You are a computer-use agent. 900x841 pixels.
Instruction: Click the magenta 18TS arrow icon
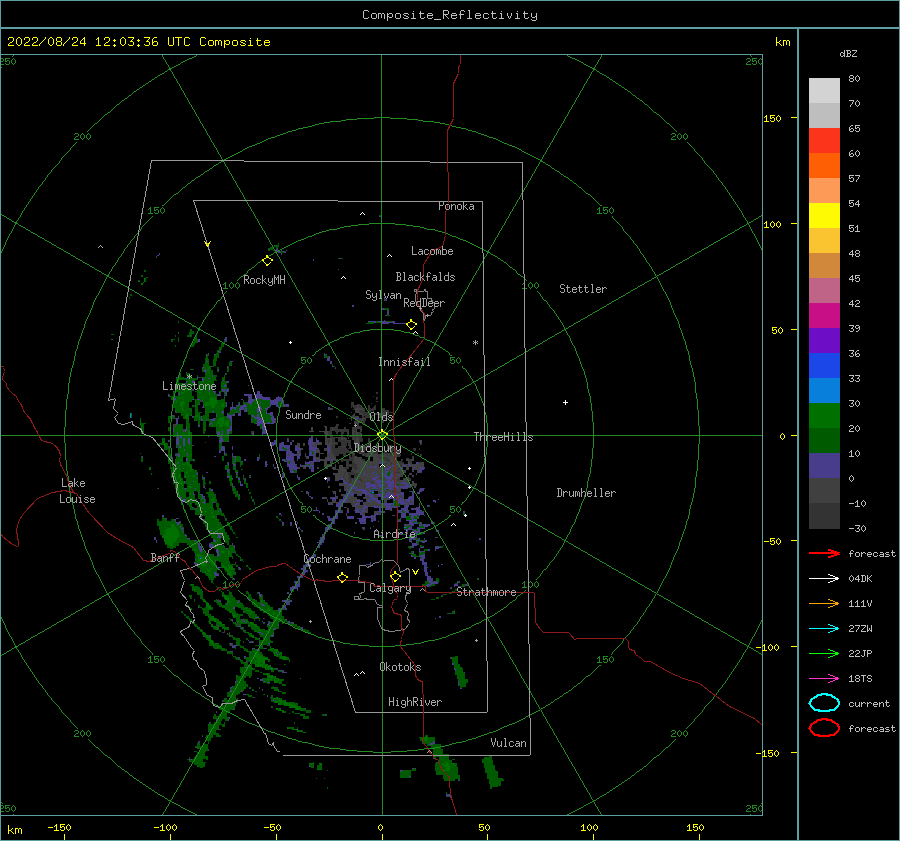pyautogui.click(x=824, y=679)
